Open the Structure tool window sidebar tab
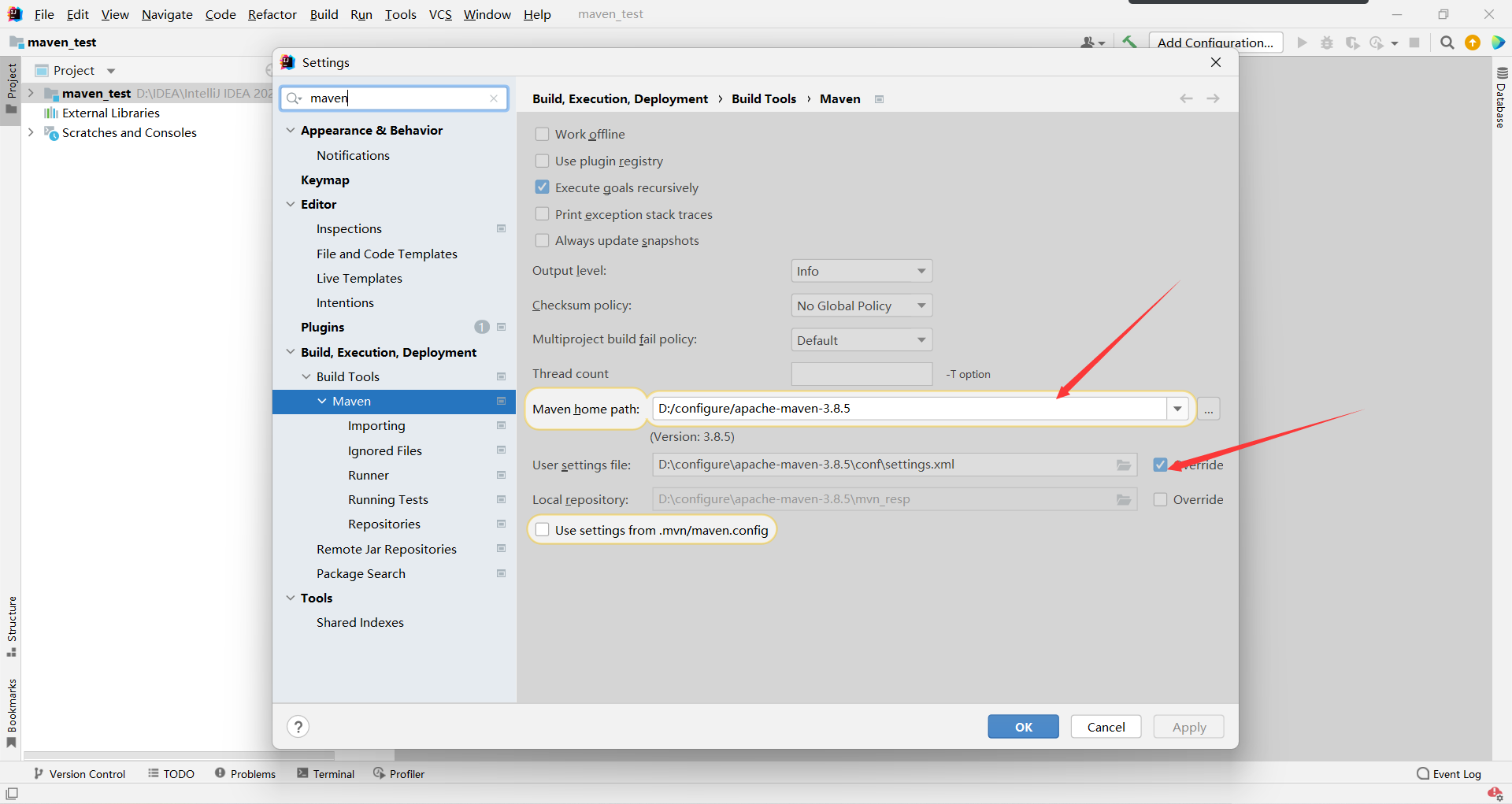 pyautogui.click(x=12, y=626)
